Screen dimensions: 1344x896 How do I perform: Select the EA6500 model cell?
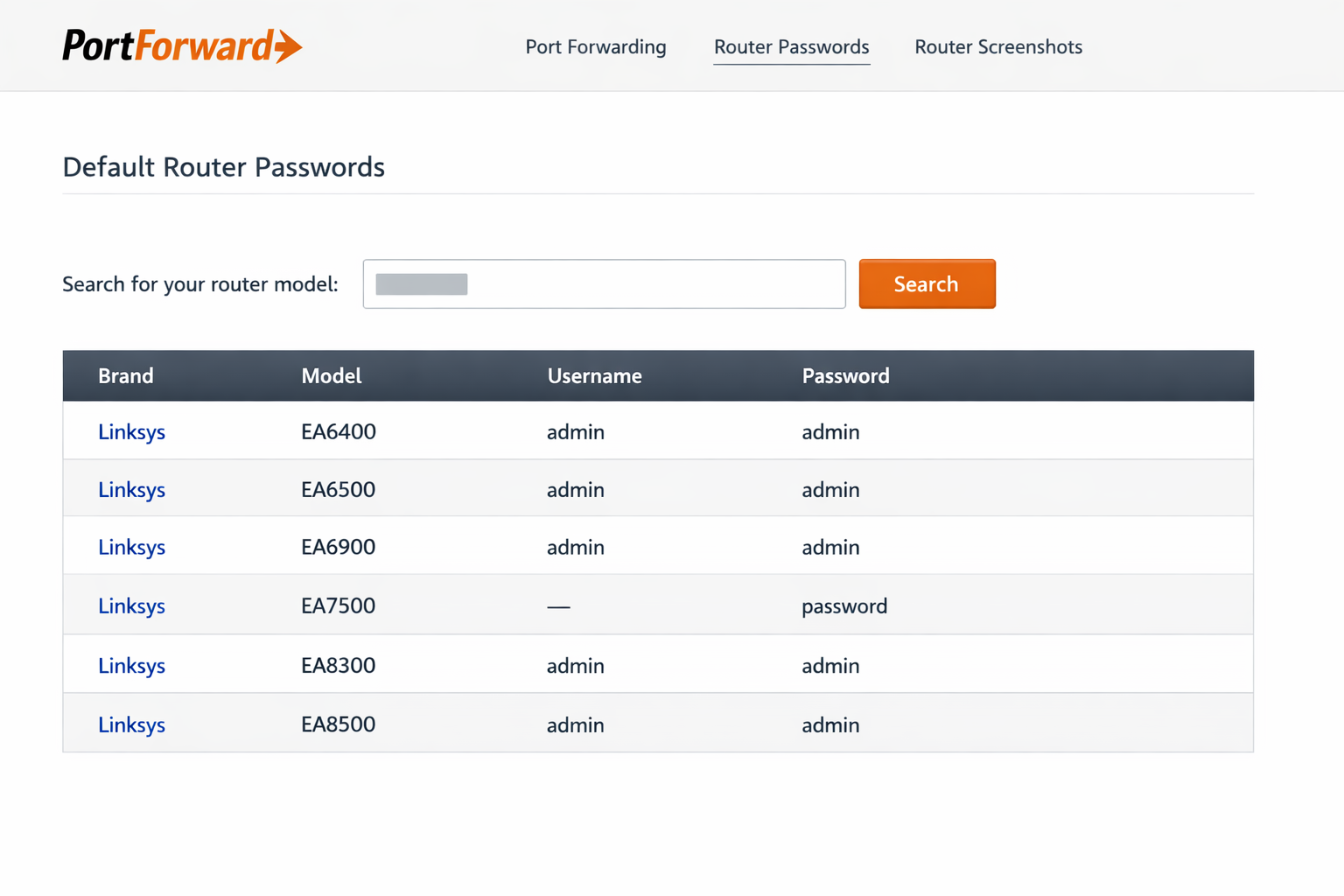[339, 489]
